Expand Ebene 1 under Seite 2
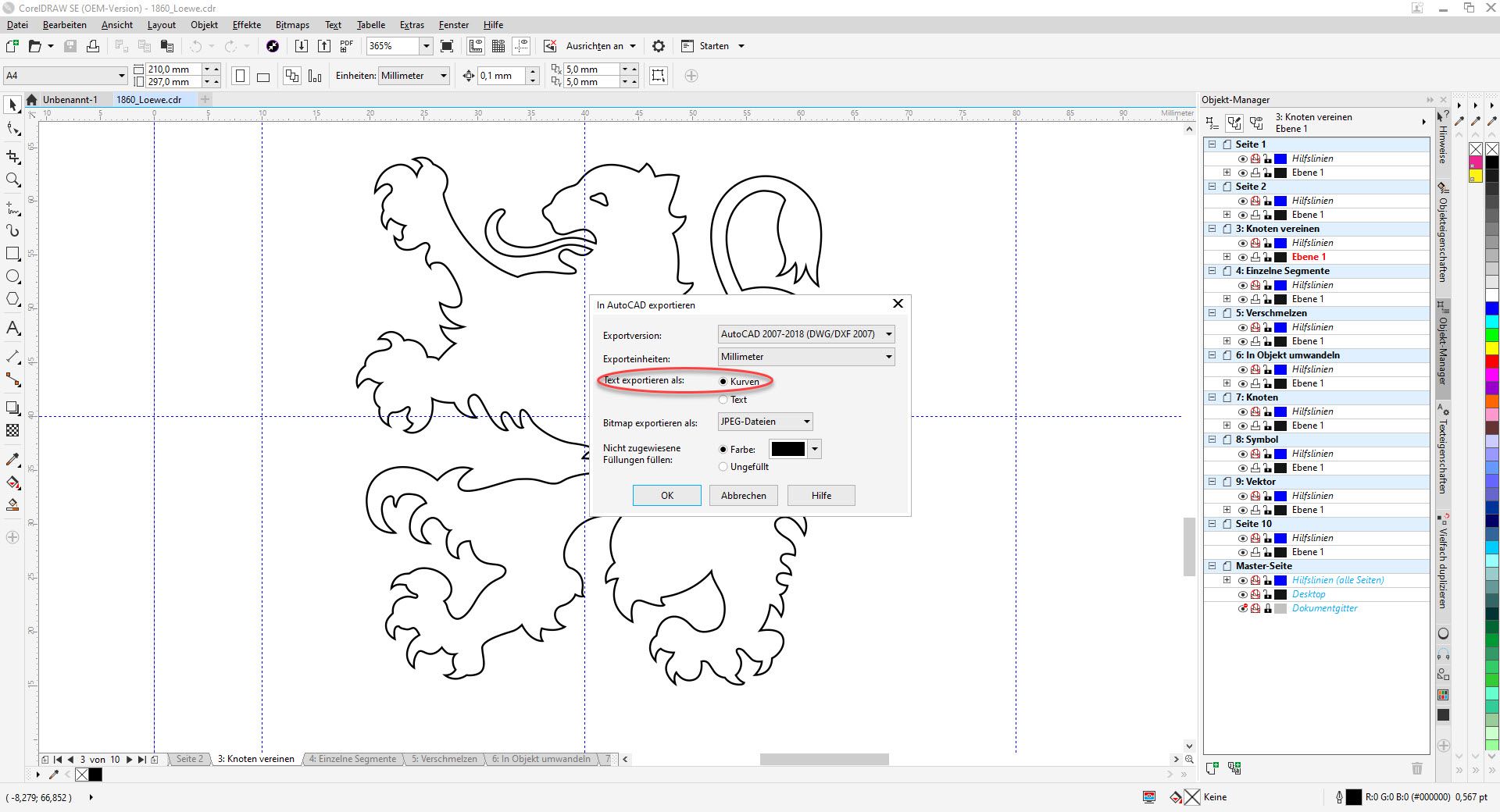The width and height of the screenshot is (1500, 812). [1227, 215]
